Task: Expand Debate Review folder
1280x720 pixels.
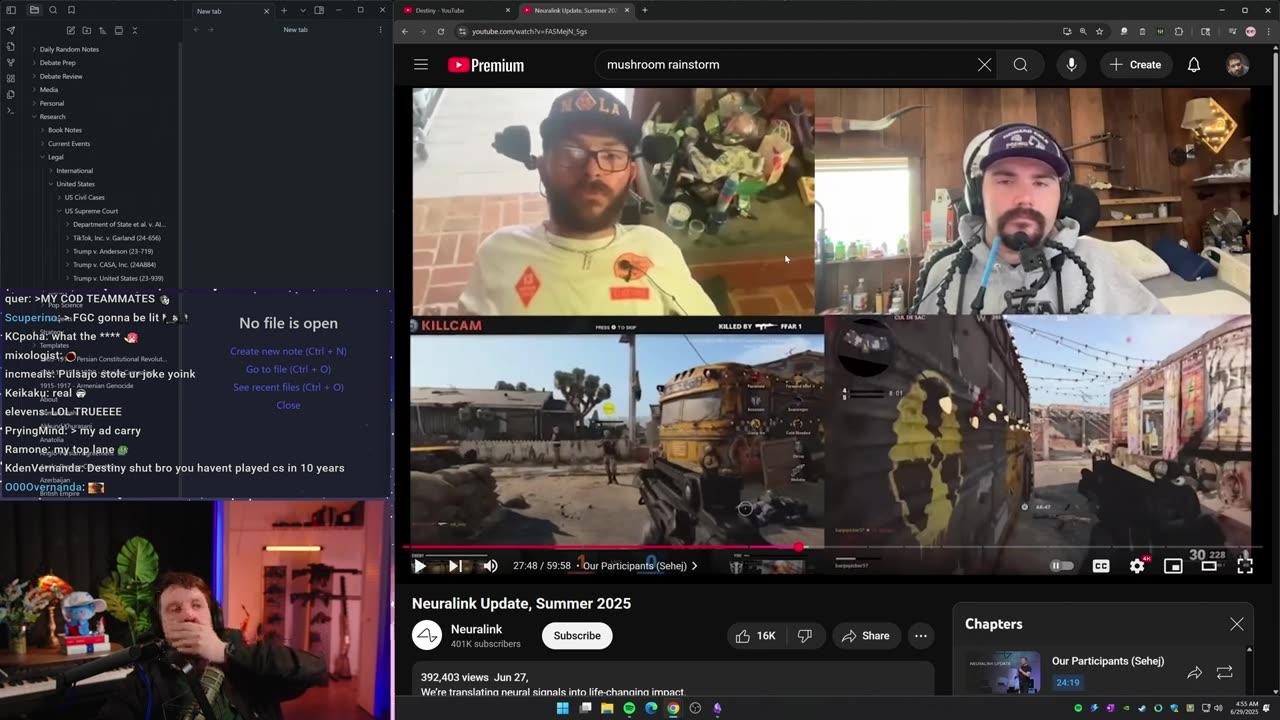Action: coord(60,76)
